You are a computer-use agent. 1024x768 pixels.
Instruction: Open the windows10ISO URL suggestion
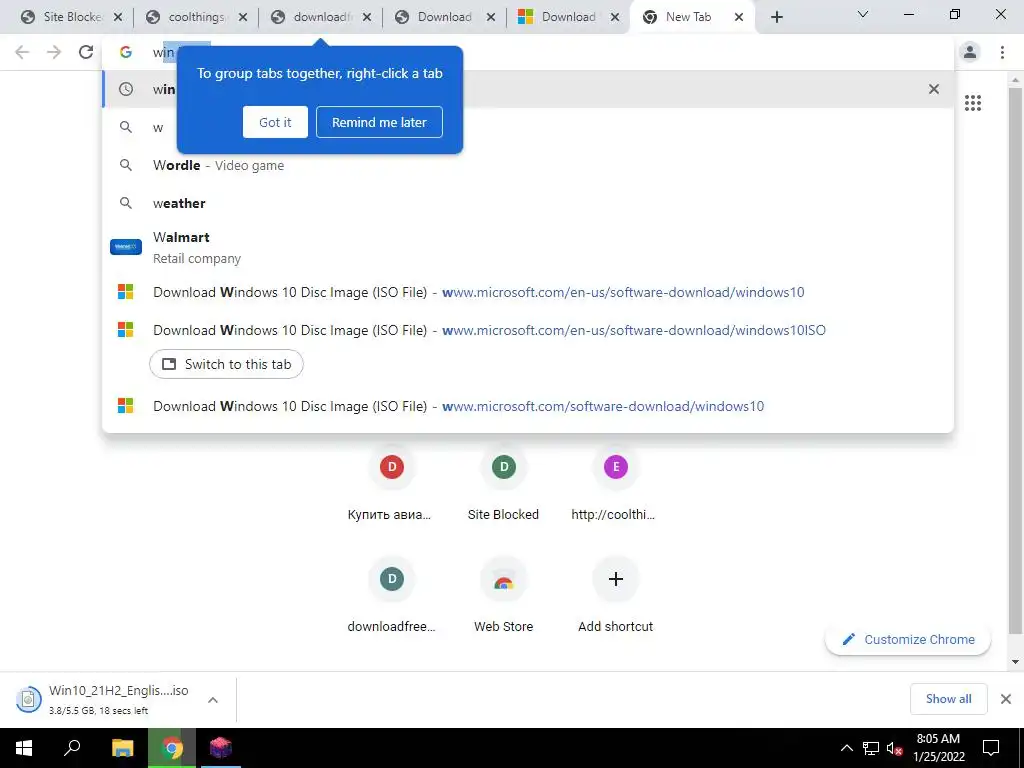[x=528, y=330]
